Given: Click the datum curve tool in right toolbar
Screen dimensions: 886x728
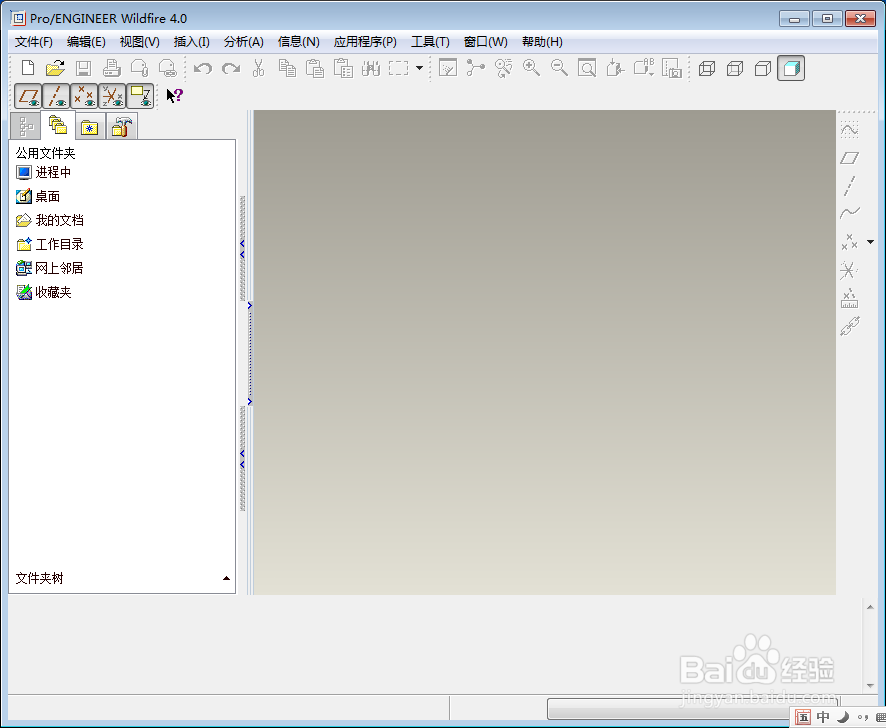Looking at the screenshot, I should click(849, 213).
